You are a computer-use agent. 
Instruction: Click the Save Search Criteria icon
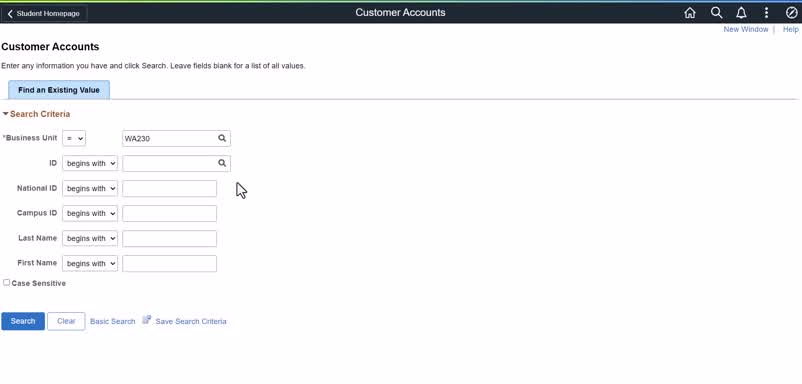click(x=147, y=320)
